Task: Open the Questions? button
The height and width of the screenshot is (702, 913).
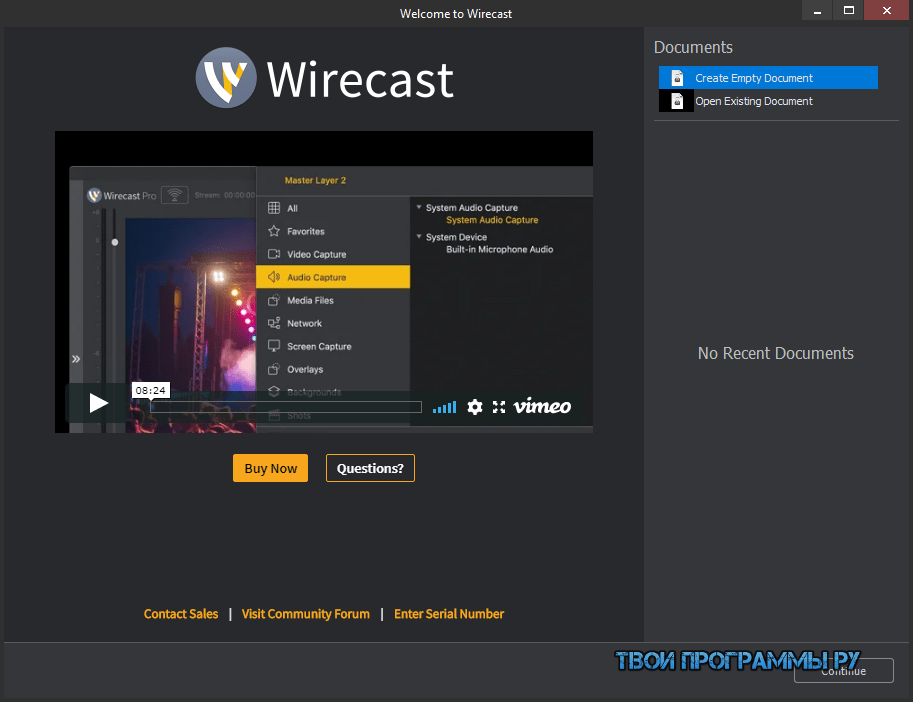Action: pos(370,468)
